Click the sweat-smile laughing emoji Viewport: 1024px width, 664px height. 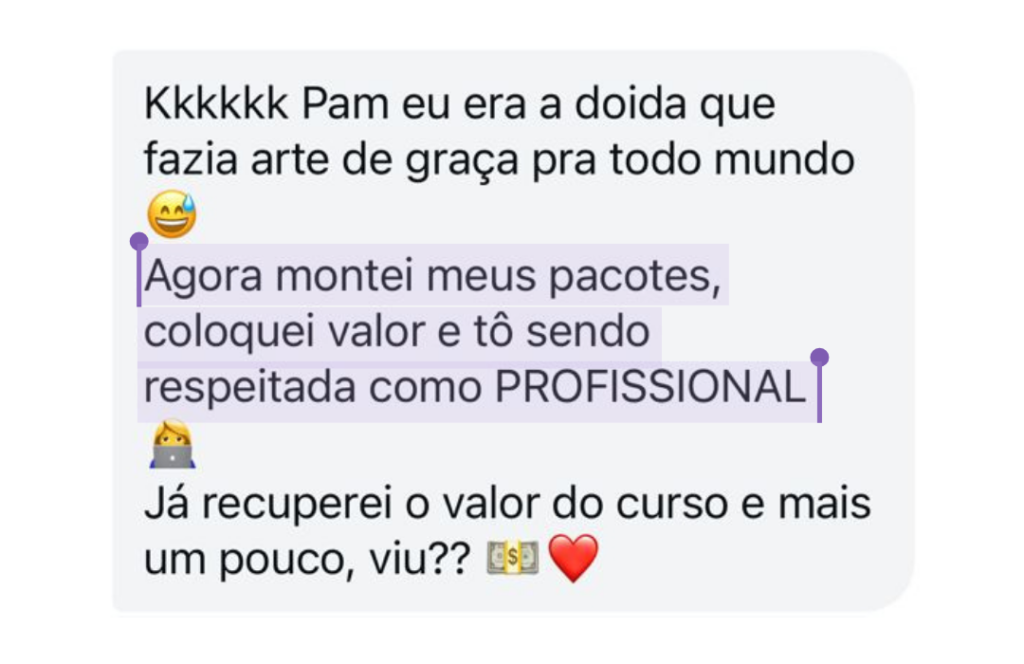point(172,214)
